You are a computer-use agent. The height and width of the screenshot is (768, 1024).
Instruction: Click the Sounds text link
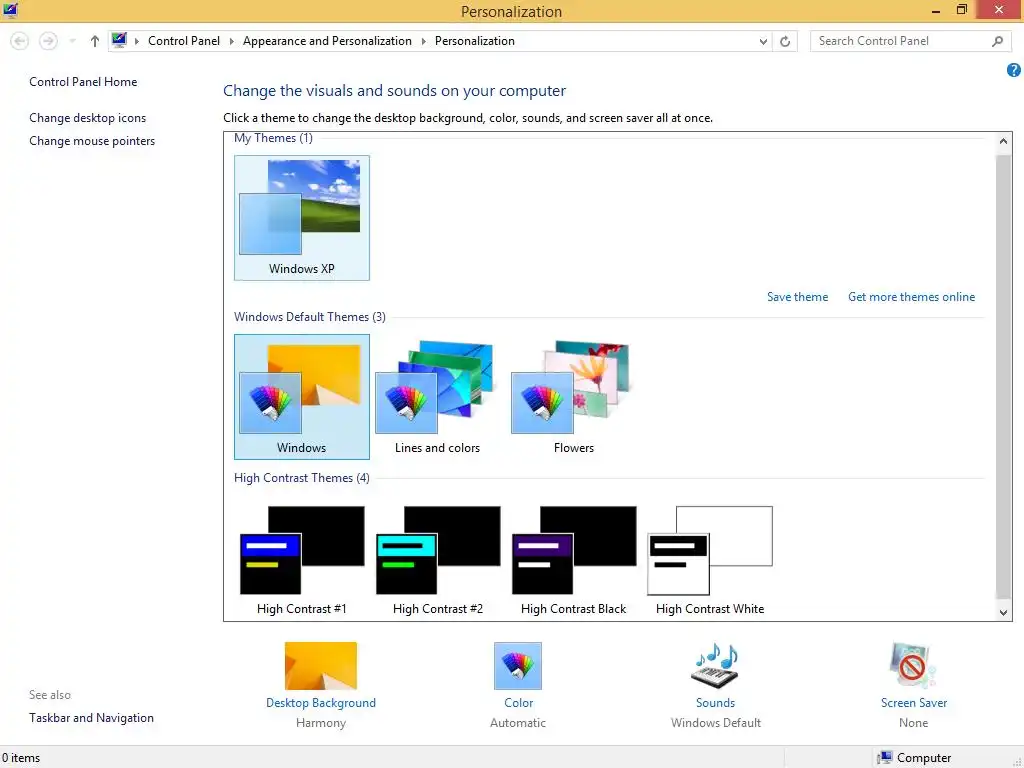tap(715, 703)
